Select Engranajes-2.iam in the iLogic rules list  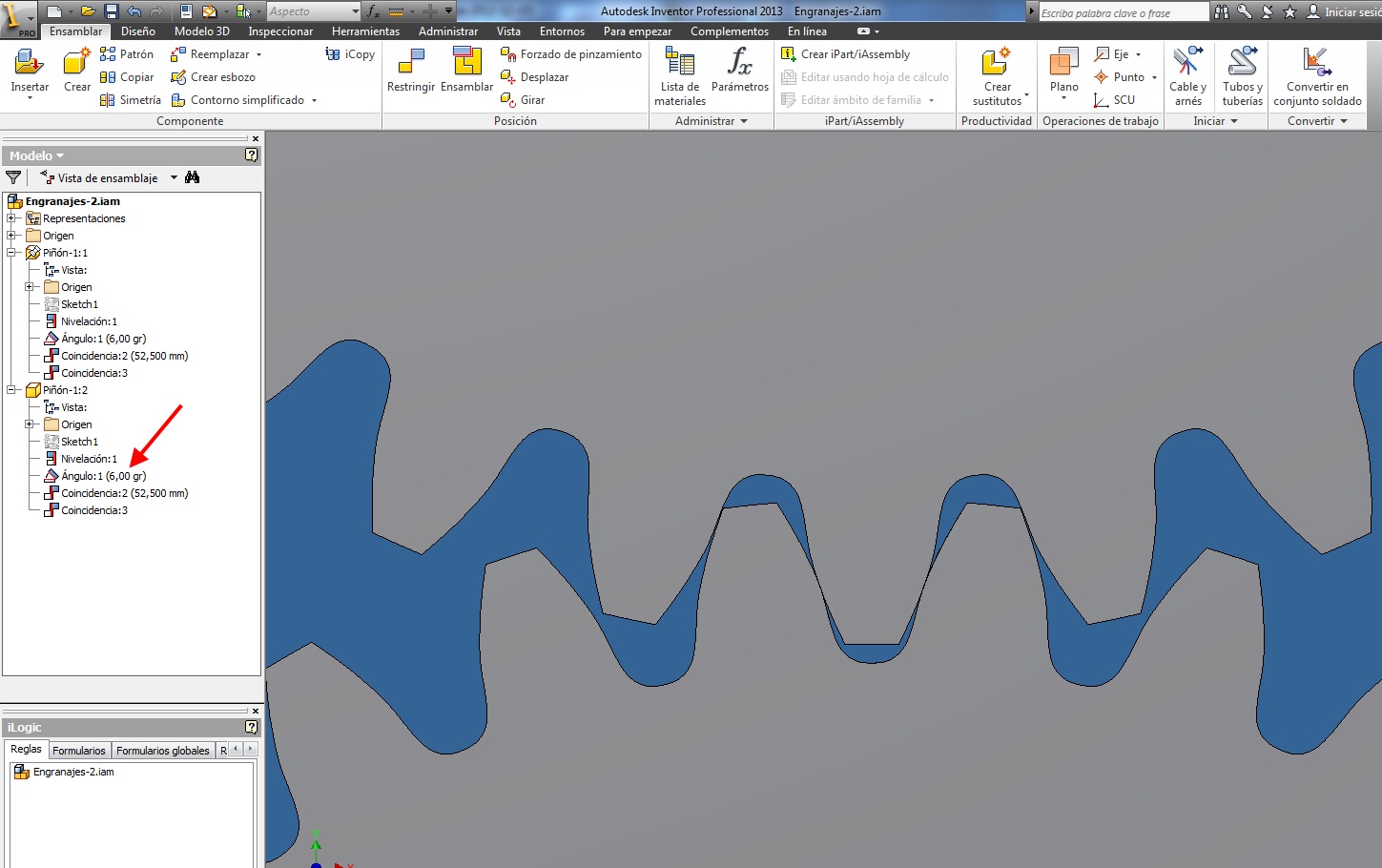click(73, 772)
